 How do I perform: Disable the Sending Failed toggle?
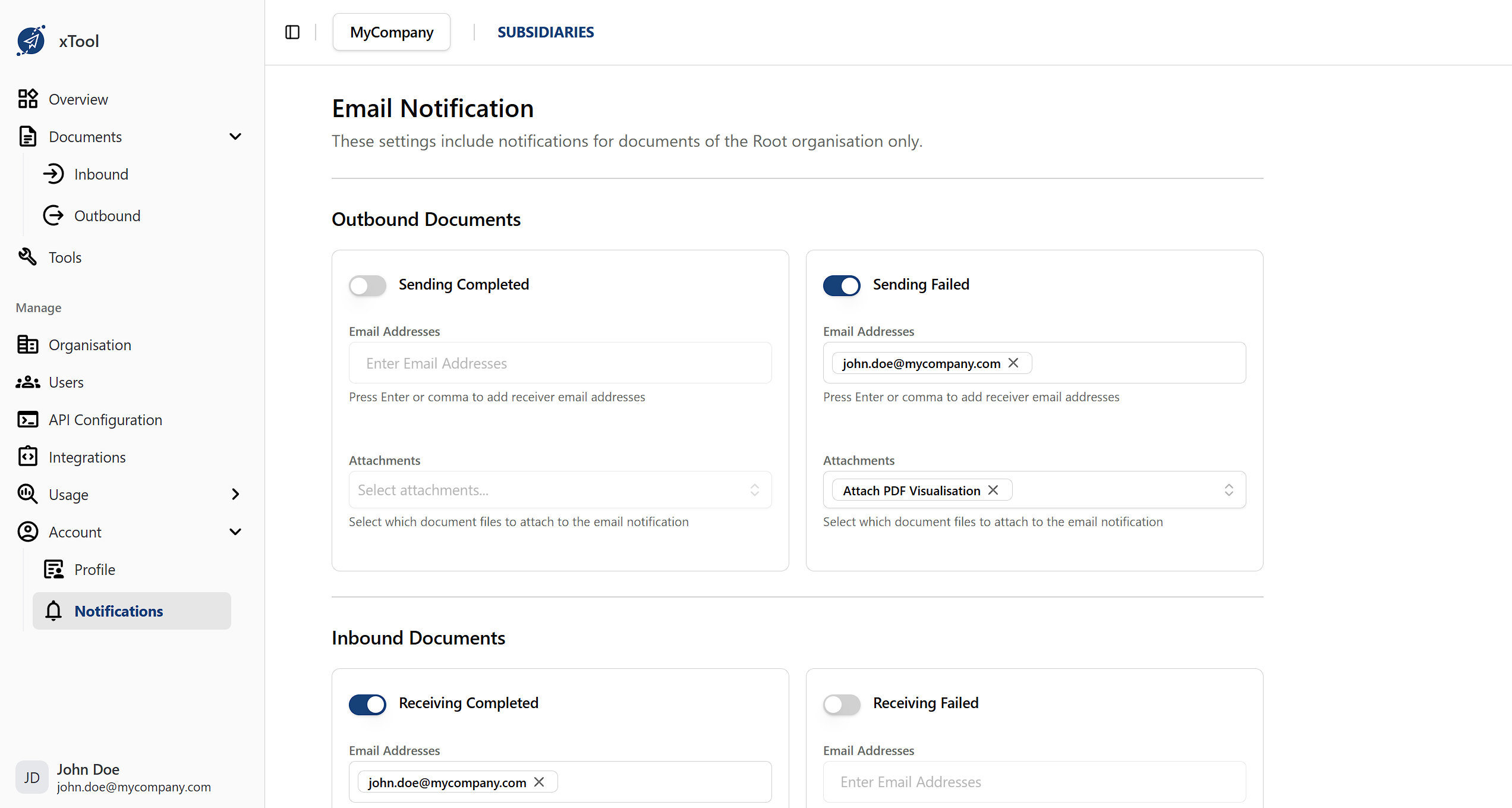841,285
